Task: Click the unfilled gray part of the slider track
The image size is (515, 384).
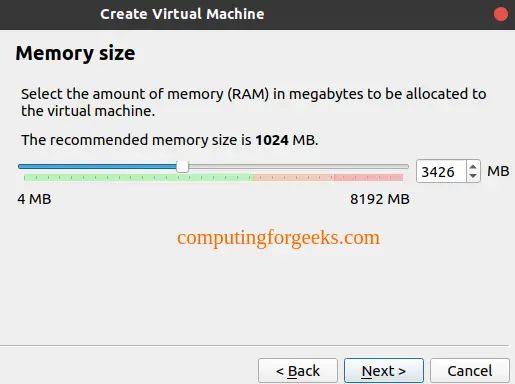Action: pos(299,166)
